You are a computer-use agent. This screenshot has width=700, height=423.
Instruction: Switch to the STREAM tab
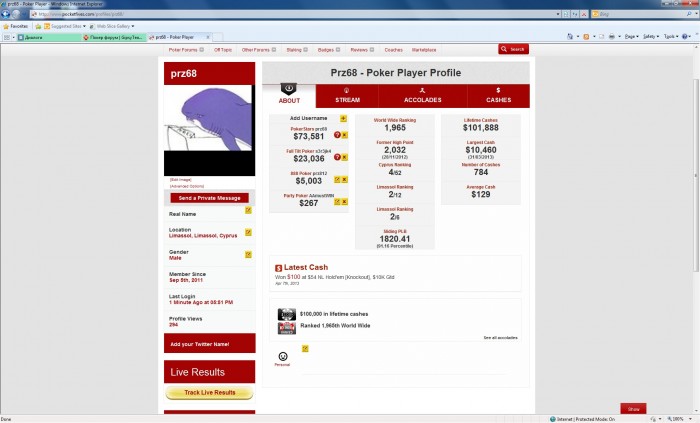click(x=347, y=95)
